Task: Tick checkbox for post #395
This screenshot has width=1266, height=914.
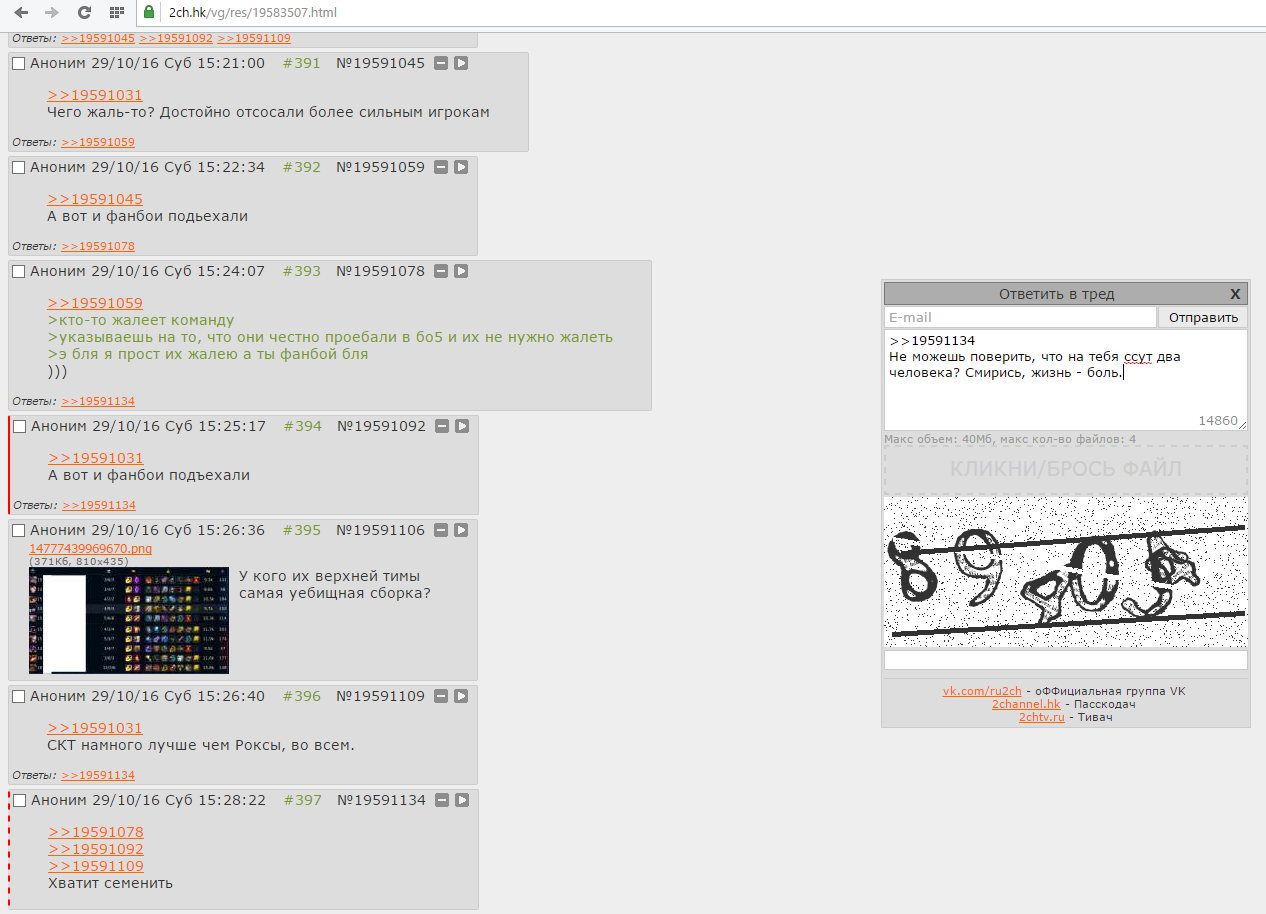Action: pyautogui.click(x=18, y=531)
